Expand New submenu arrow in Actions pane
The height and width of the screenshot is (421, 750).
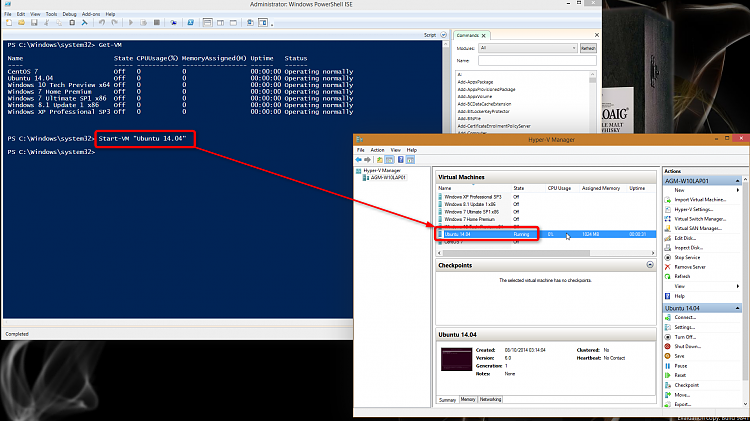(738, 190)
